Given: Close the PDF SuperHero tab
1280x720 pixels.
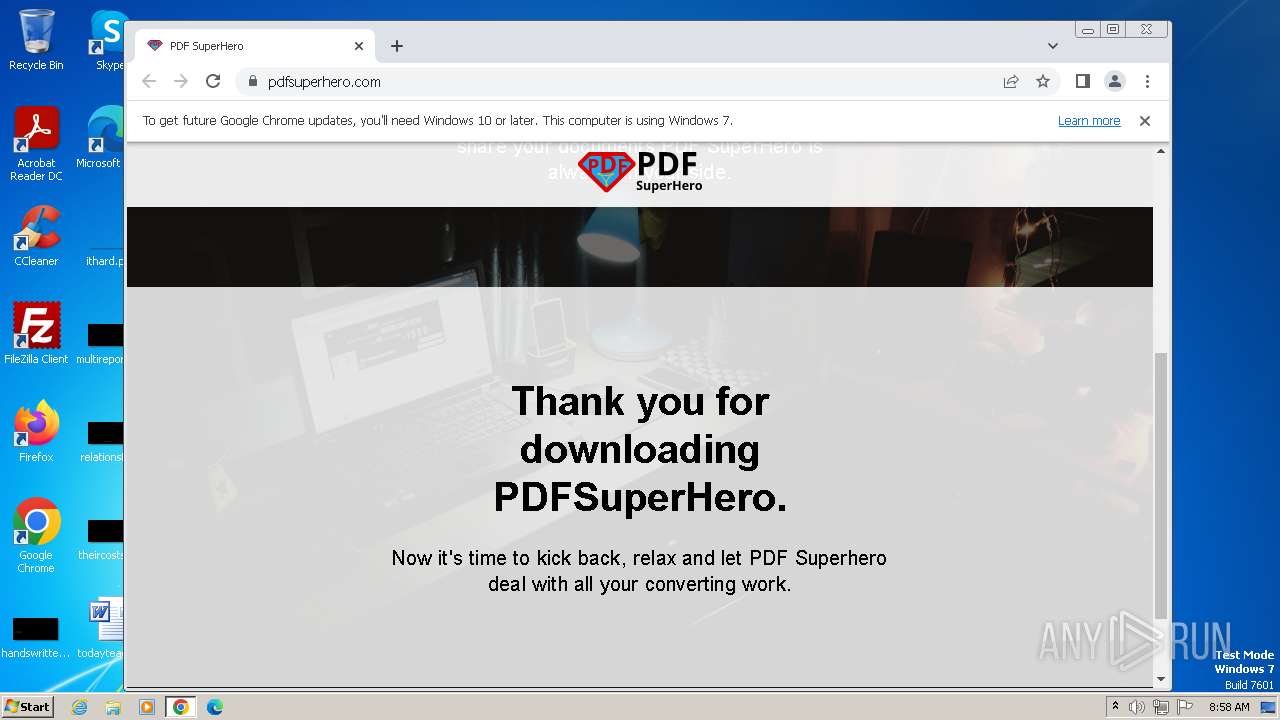Looking at the screenshot, I should [x=359, y=46].
